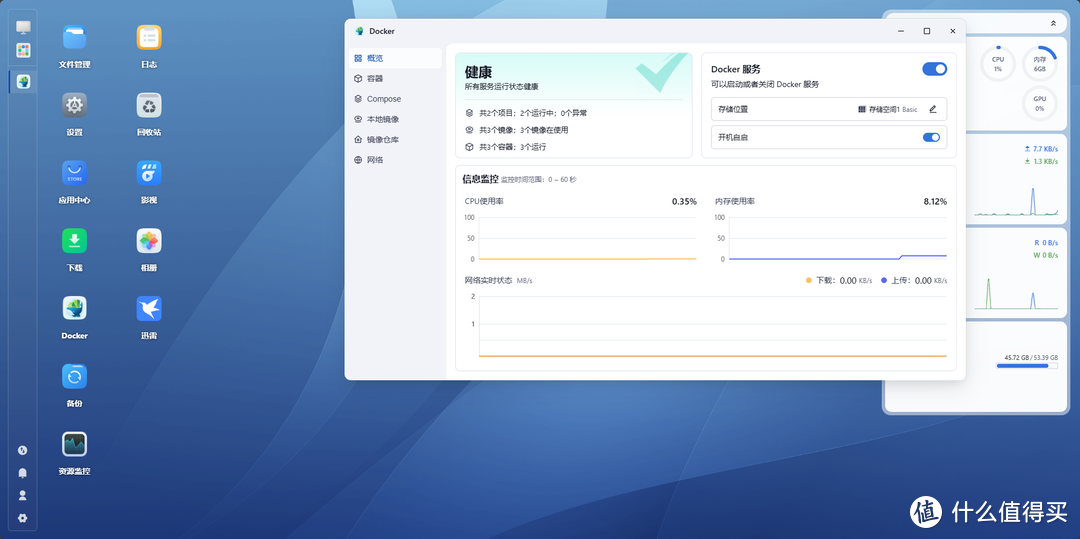Open the user account icon in dock
1080x539 pixels.
click(23, 495)
